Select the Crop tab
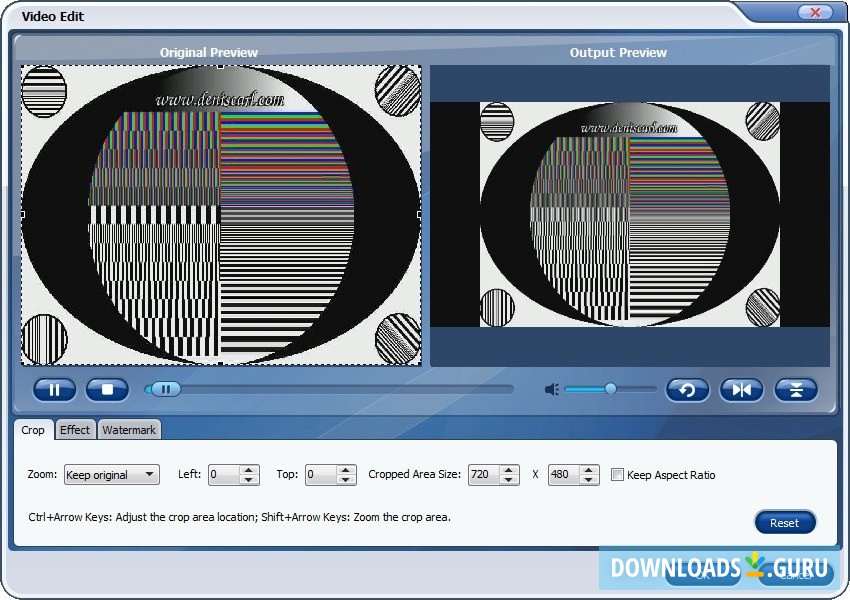The width and height of the screenshot is (850, 600). click(x=33, y=430)
